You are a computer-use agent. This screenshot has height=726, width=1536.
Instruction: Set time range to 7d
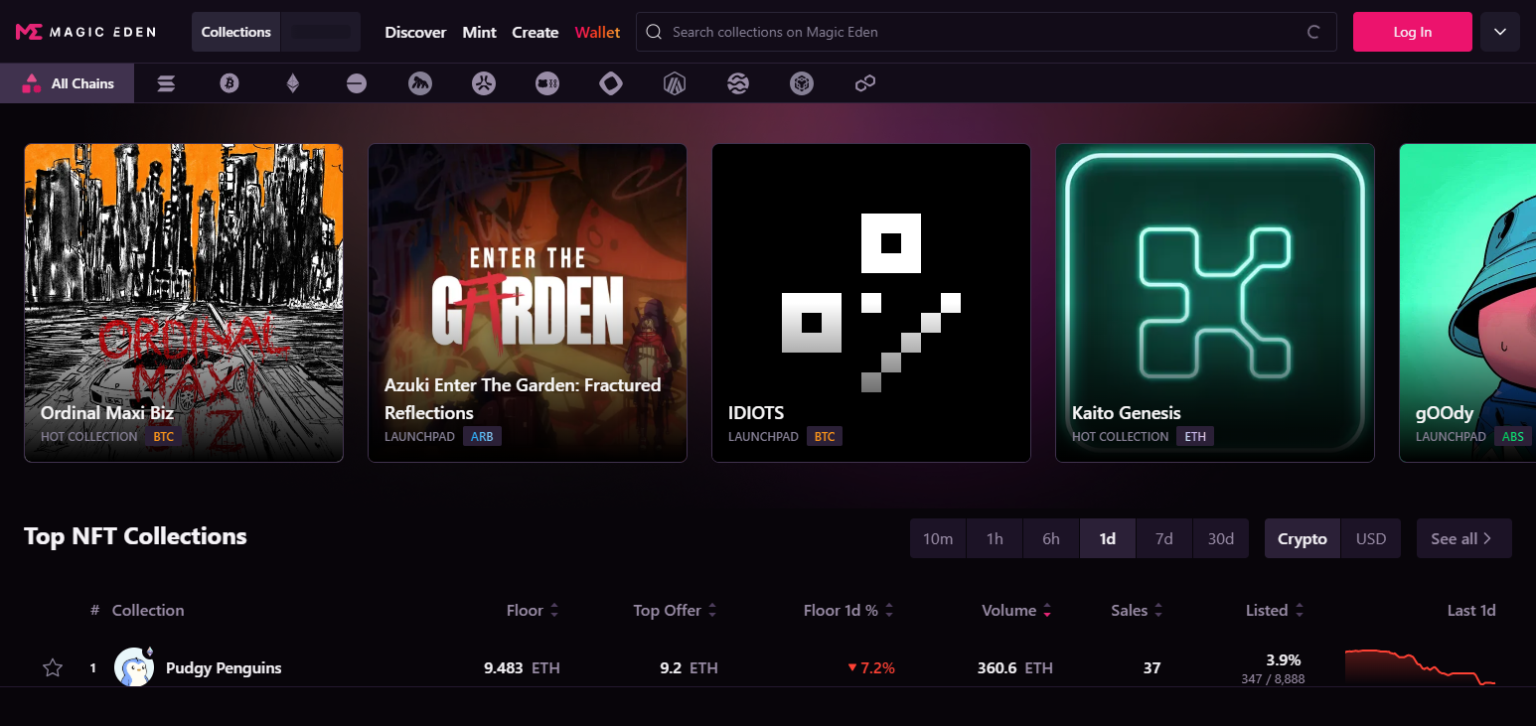pos(1163,539)
